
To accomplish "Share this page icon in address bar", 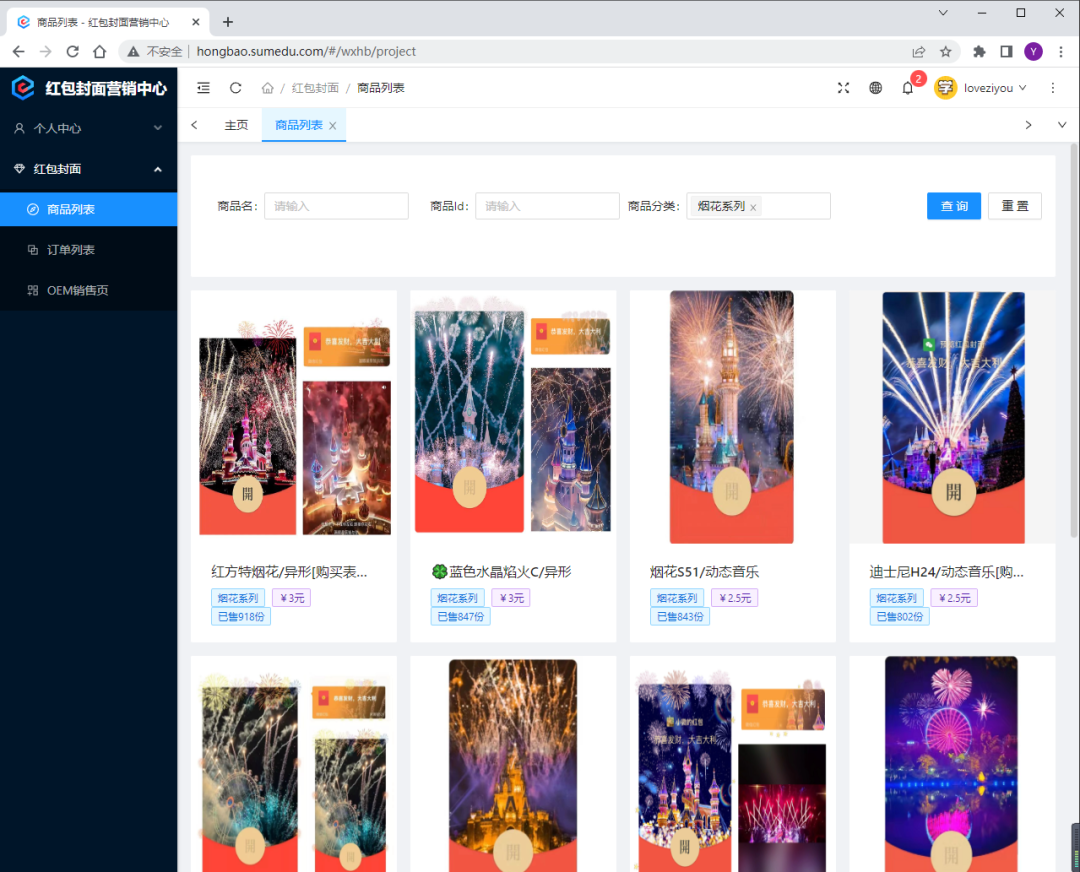I will point(919,52).
